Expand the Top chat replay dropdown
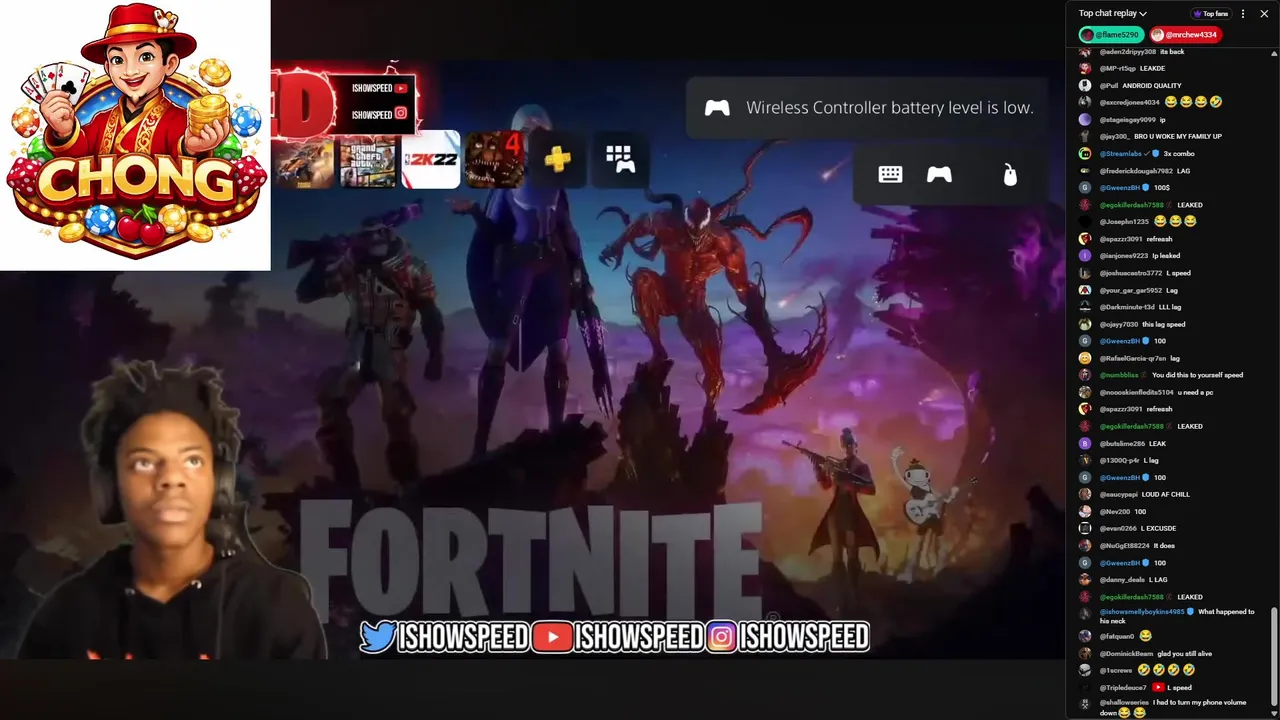The width and height of the screenshot is (1280, 720). pyautogui.click(x=1112, y=13)
